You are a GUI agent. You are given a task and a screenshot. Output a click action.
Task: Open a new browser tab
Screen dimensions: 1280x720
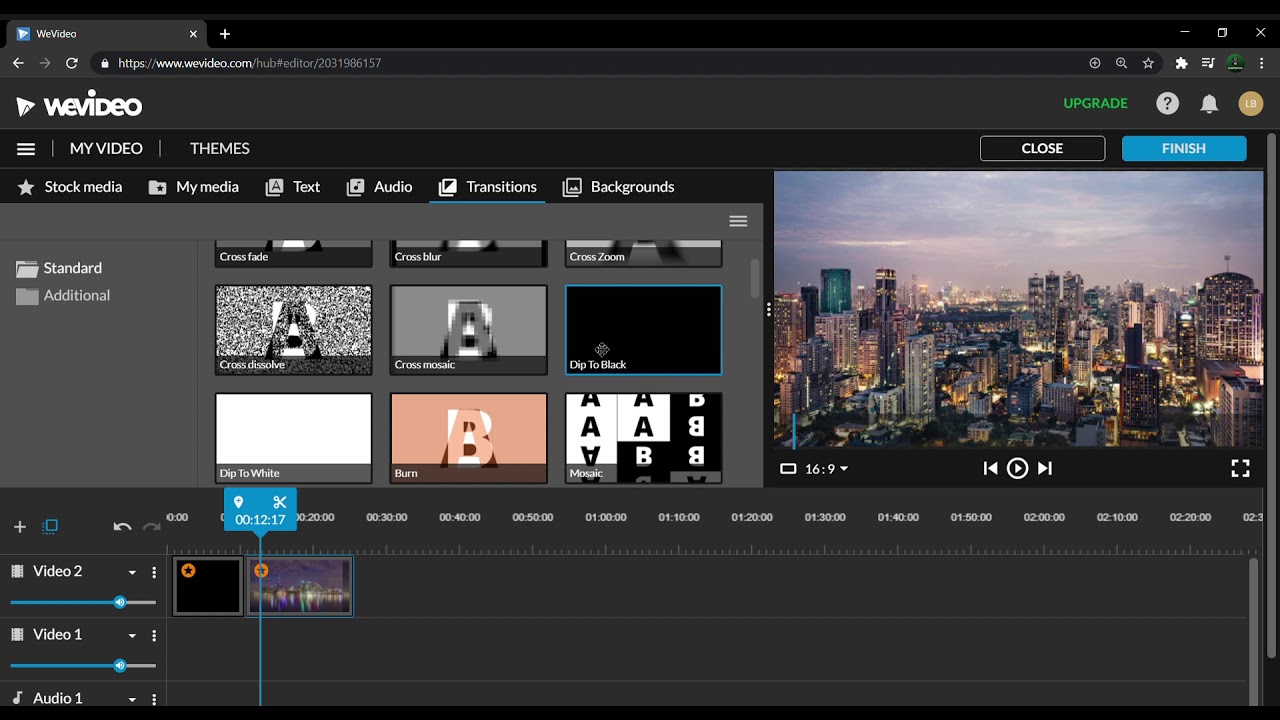pyautogui.click(x=225, y=33)
